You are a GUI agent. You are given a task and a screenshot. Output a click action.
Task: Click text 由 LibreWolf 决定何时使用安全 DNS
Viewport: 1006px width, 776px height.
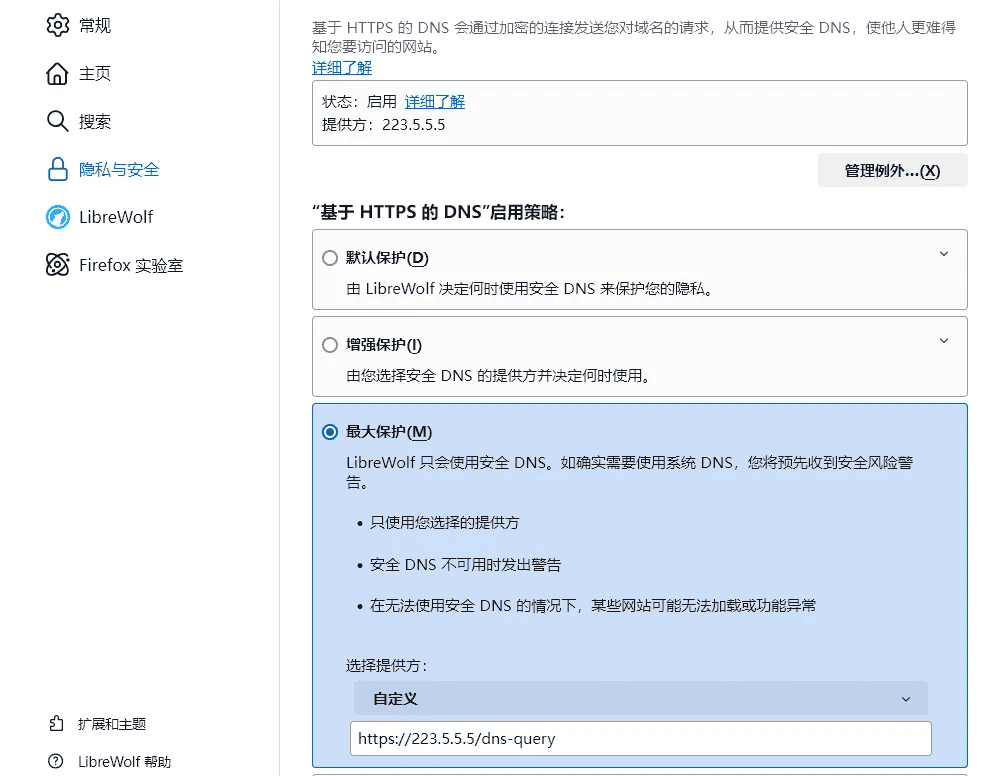(x=530, y=289)
